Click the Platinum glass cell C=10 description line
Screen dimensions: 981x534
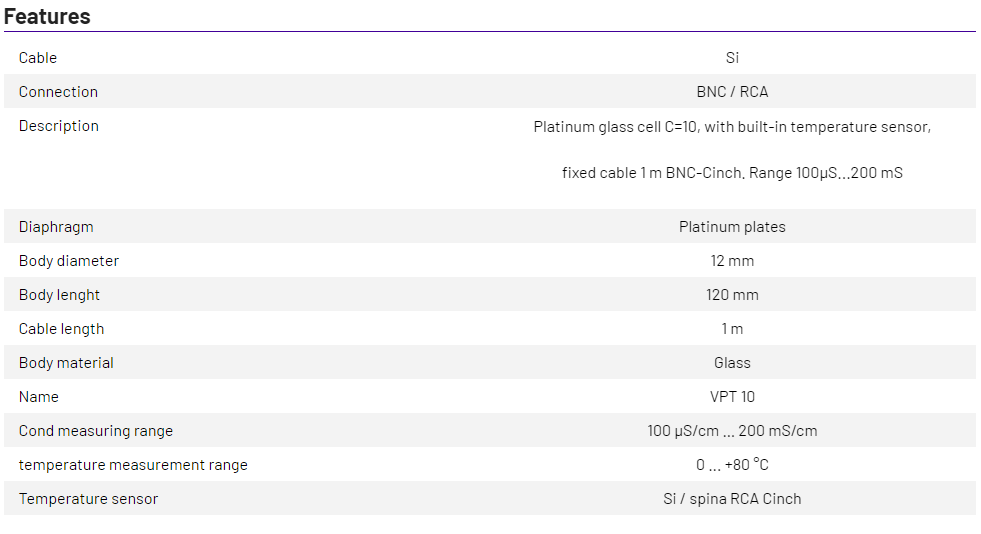732,127
